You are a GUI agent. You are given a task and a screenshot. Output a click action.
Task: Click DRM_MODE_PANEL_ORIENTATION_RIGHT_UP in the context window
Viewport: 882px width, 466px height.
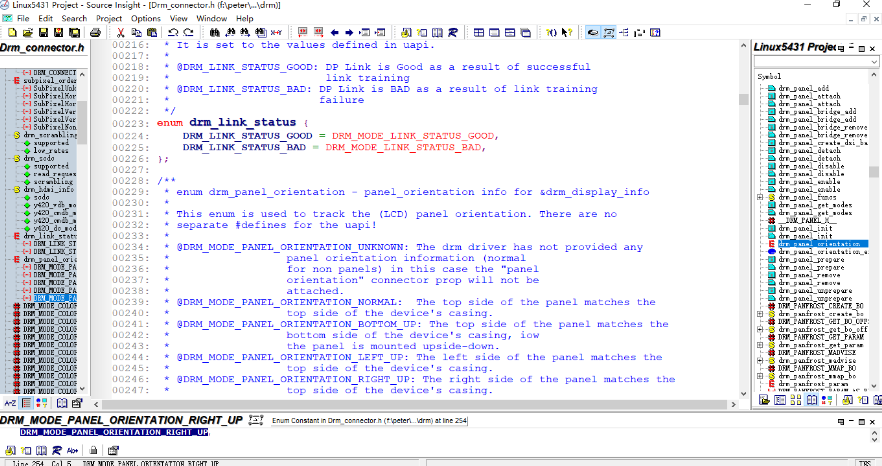click(x=113, y=432)
